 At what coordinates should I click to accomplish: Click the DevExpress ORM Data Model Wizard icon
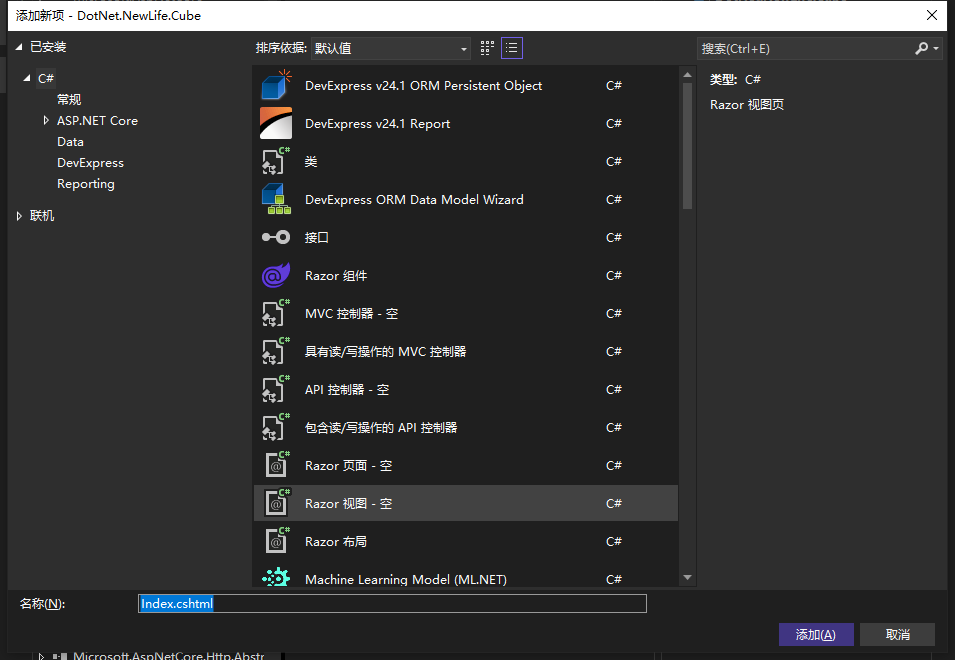tap(276, 199)
